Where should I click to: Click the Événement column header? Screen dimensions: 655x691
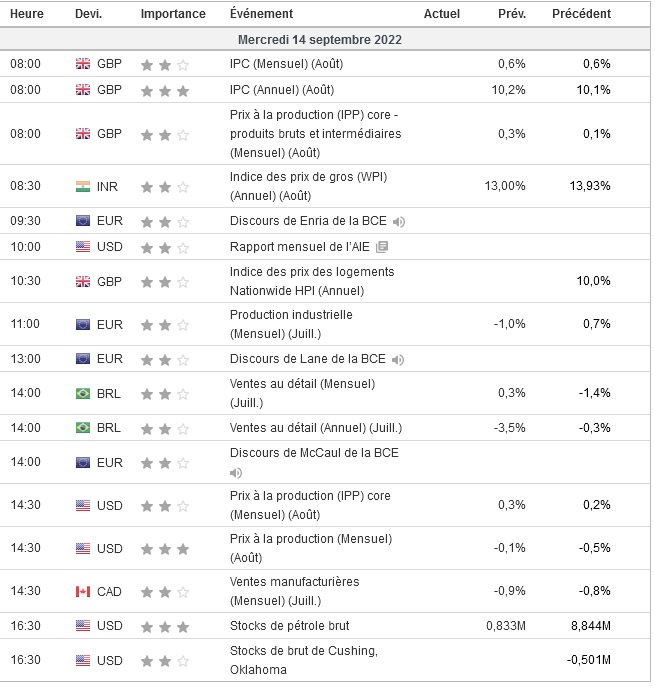pyautogui.click(x=261, y=14)
